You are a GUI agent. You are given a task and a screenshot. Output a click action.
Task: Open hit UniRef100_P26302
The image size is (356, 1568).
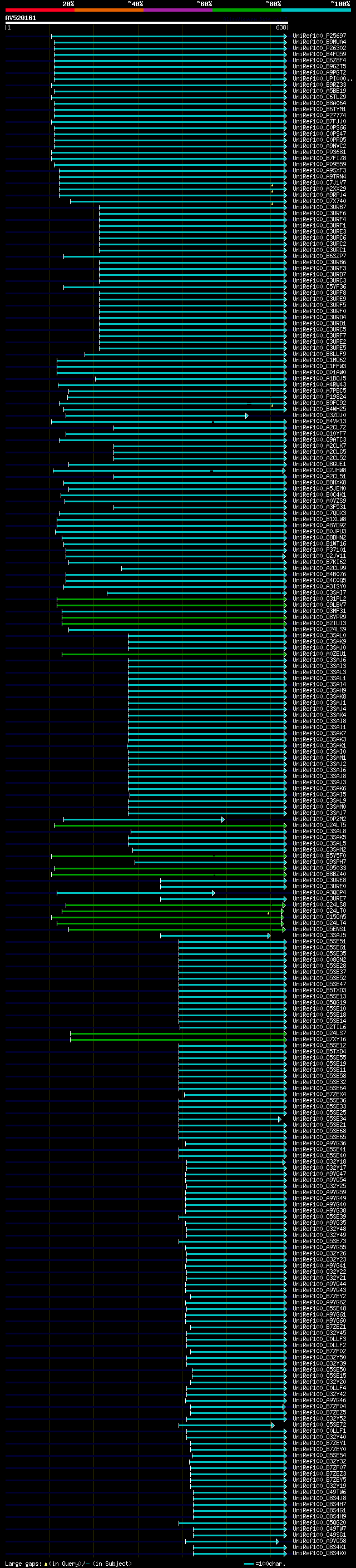[319, 48]
